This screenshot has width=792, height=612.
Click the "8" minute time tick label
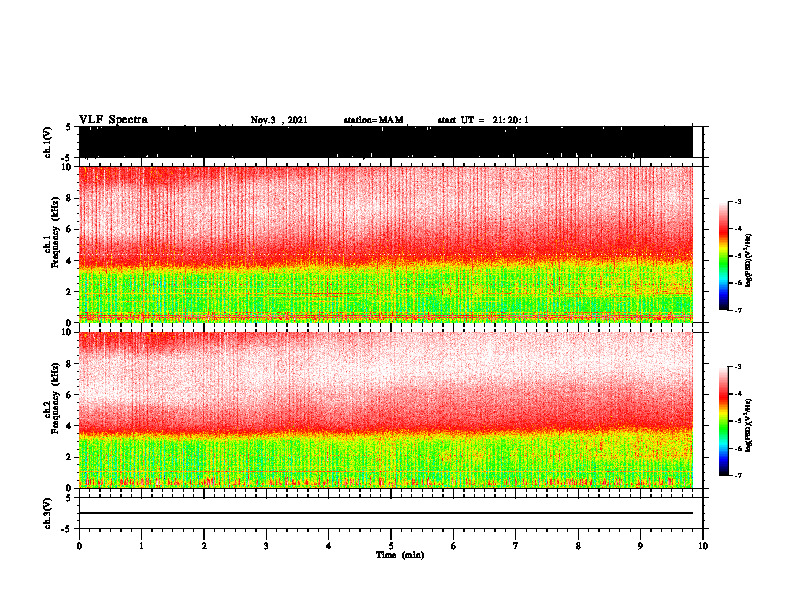tap(578, 546)
